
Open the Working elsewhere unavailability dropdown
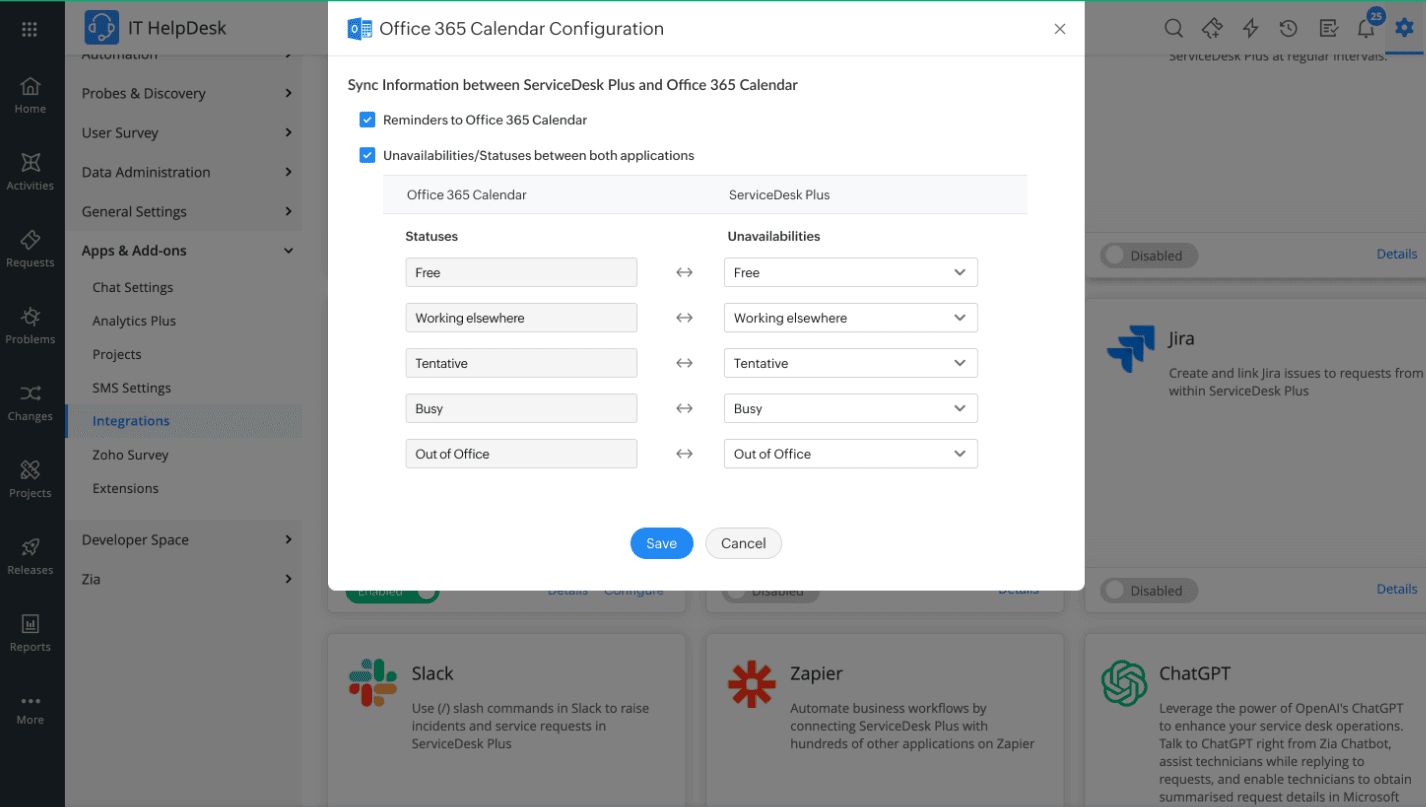[x=850, y=318]
